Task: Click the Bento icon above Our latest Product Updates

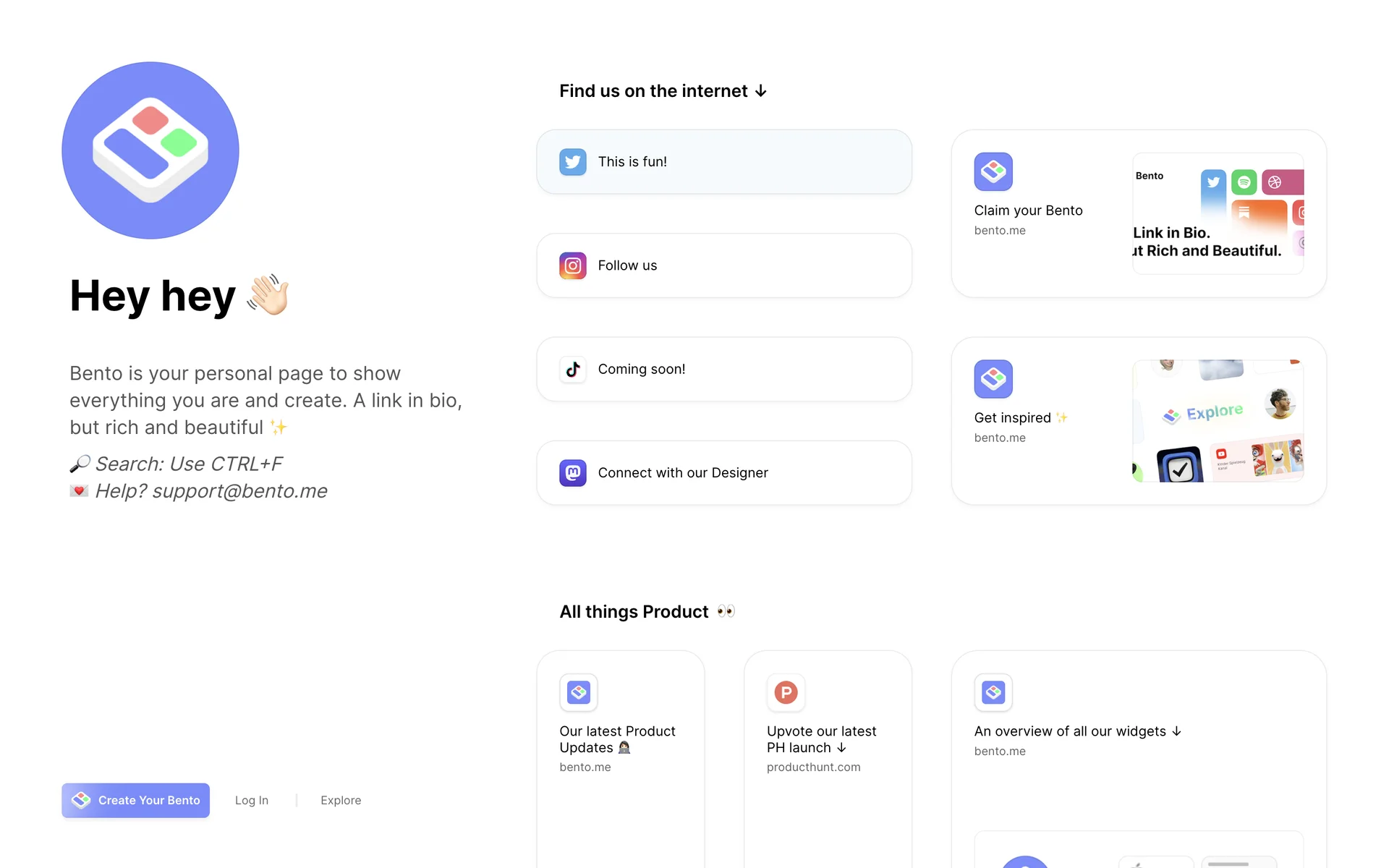Action: (578, 692)
